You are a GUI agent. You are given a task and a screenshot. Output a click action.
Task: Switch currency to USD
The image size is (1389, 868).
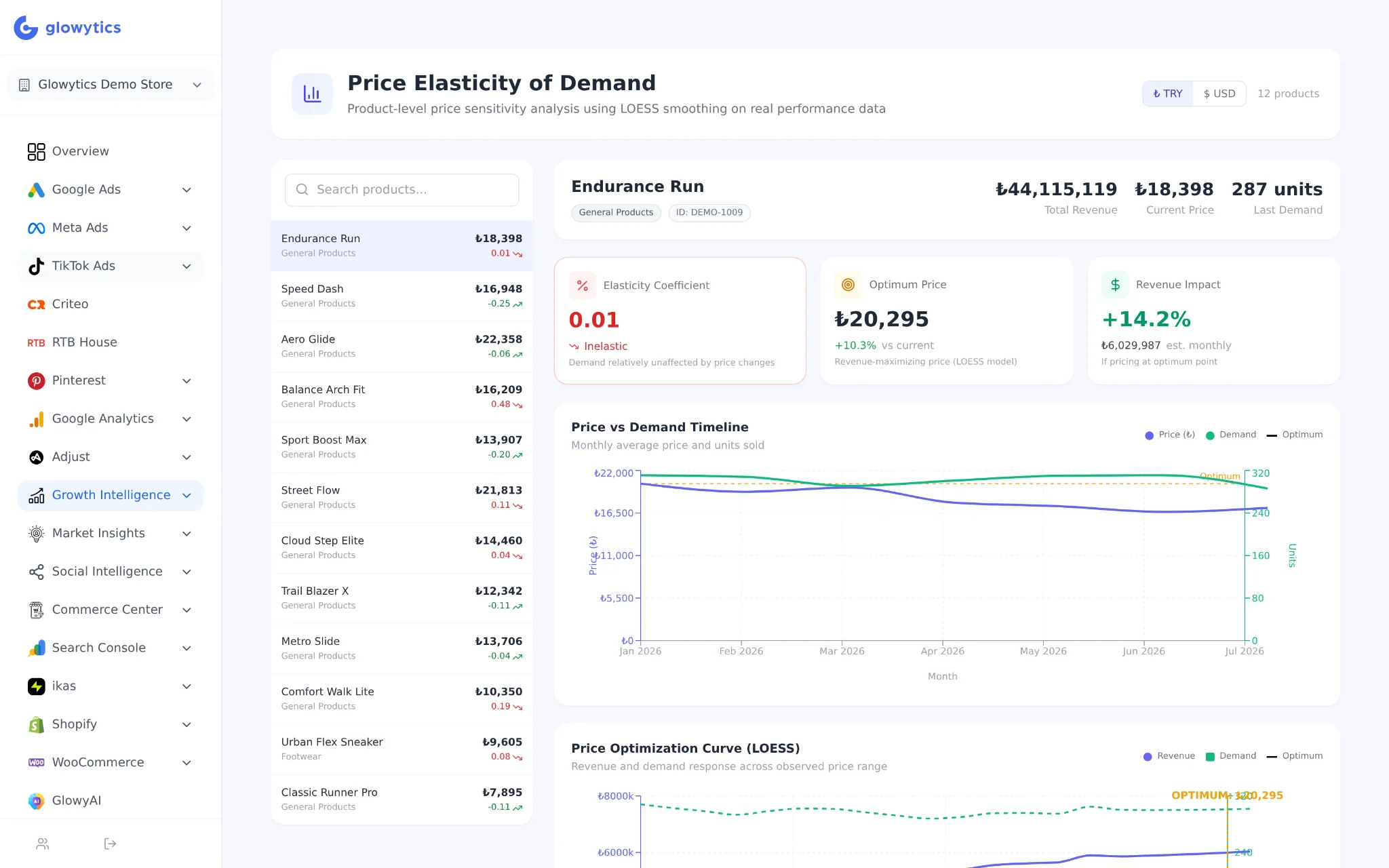pyautogui.click(x=1219, y=94)
